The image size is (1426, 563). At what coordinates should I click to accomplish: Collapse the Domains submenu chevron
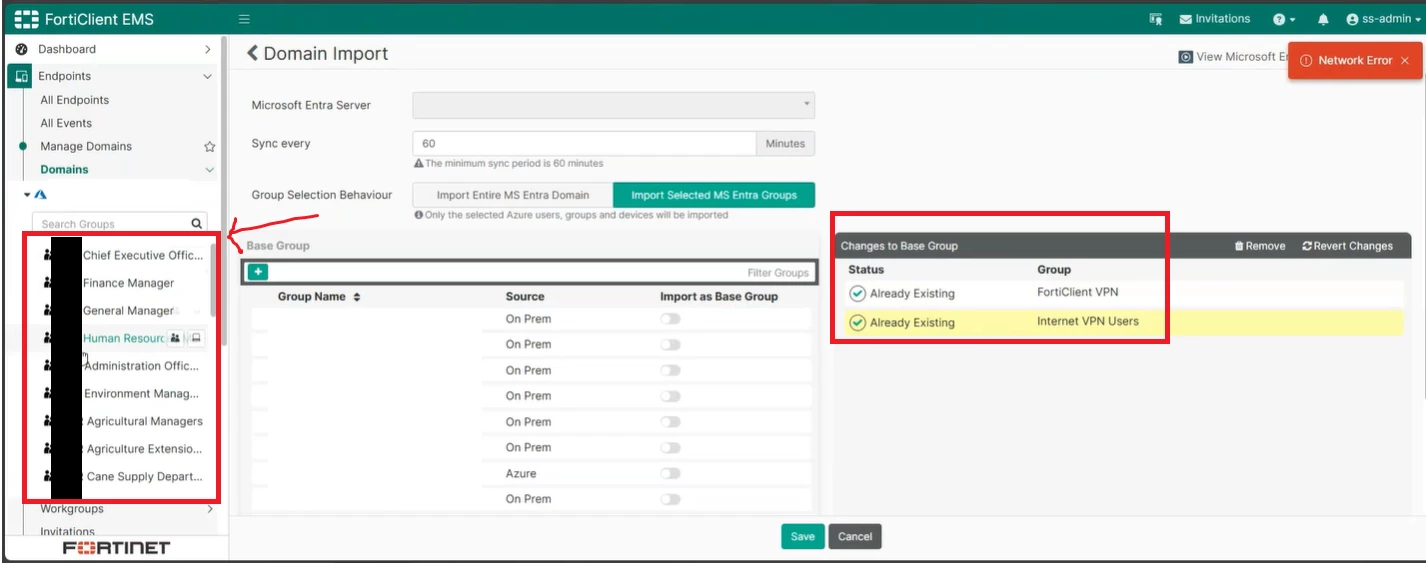click(209, 170)
